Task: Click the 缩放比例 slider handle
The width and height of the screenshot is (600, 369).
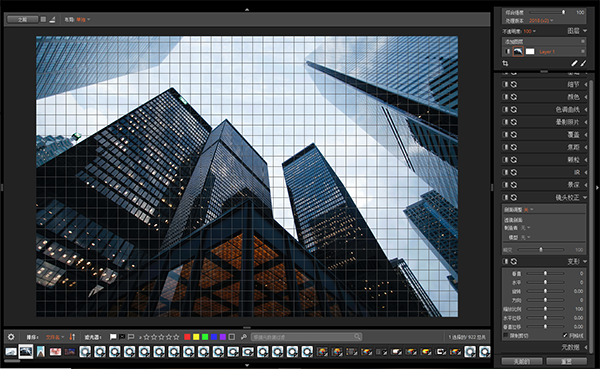Action: click(x=545, y=309)
